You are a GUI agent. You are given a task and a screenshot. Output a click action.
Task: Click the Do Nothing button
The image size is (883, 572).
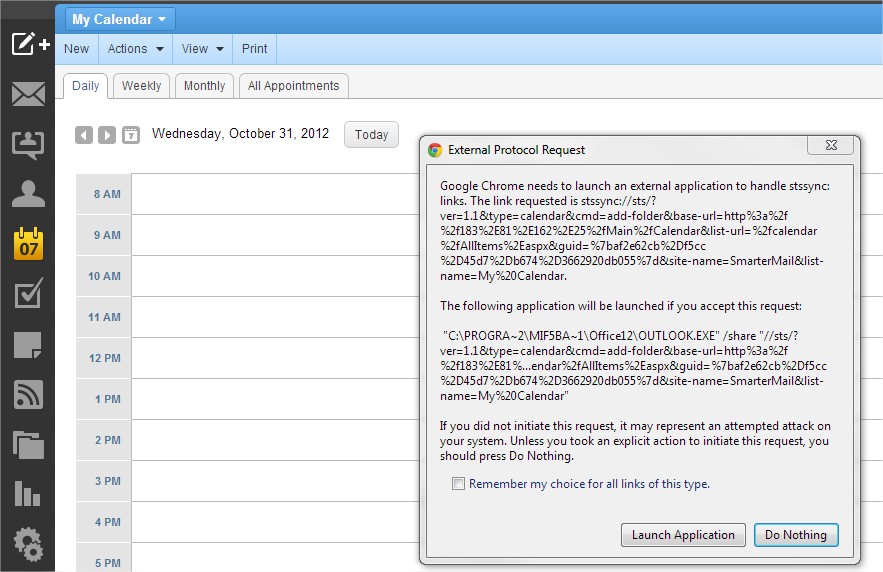tap(796, 535)
